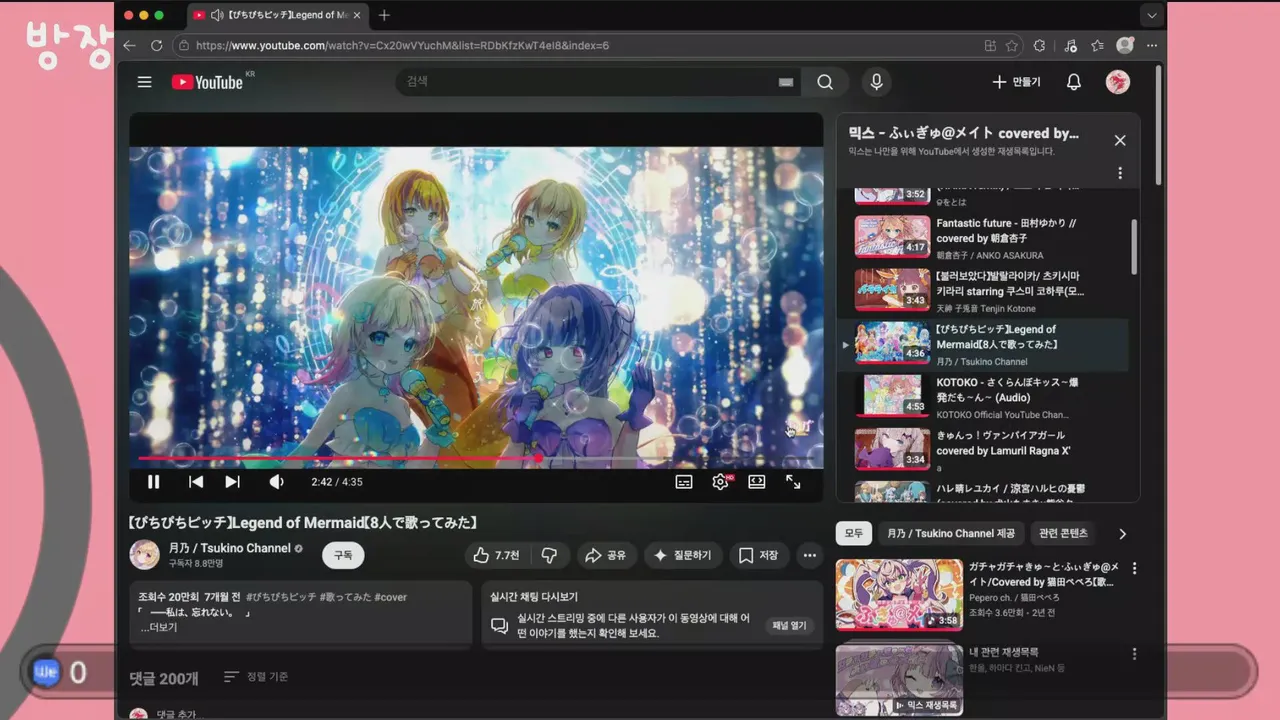Open the browser's three-dot settings menu
Image resolution: width=1280 pixels, height=720 pixels.
pos(1152,45)
